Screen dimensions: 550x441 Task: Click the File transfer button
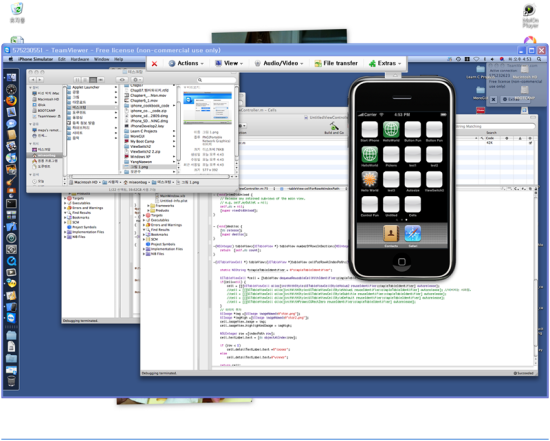pyautogui.click(x=336, y=64)
